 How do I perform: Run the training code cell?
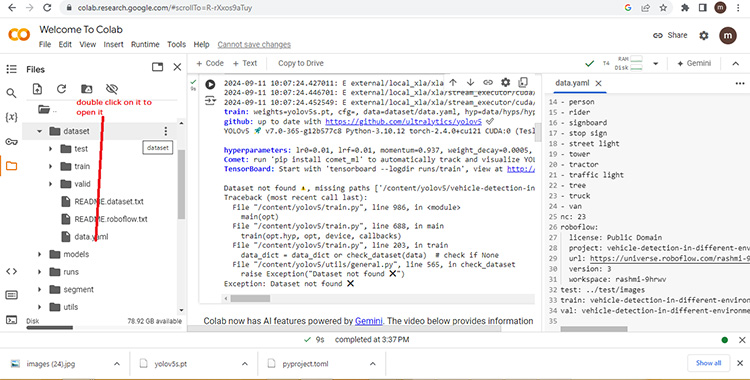pyautogui.click(x=210, y=85)
